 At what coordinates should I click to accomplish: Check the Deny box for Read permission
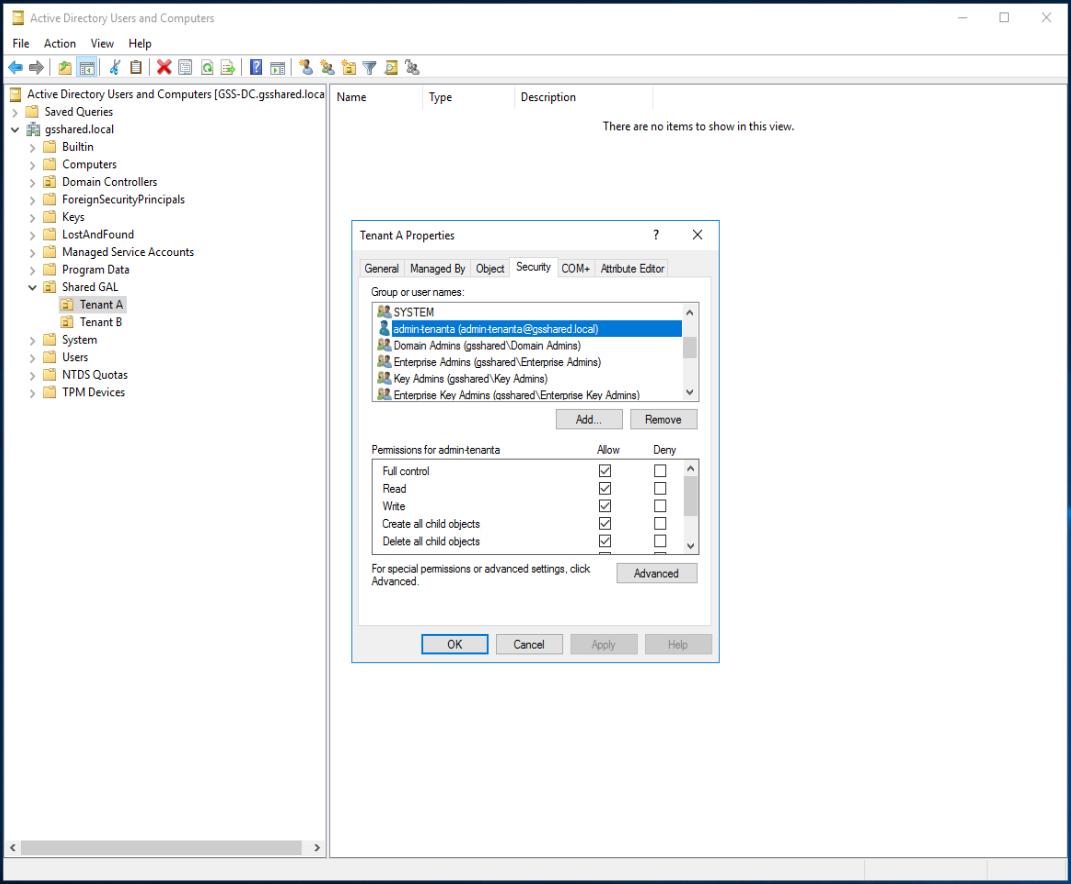(x=660, y=489)
